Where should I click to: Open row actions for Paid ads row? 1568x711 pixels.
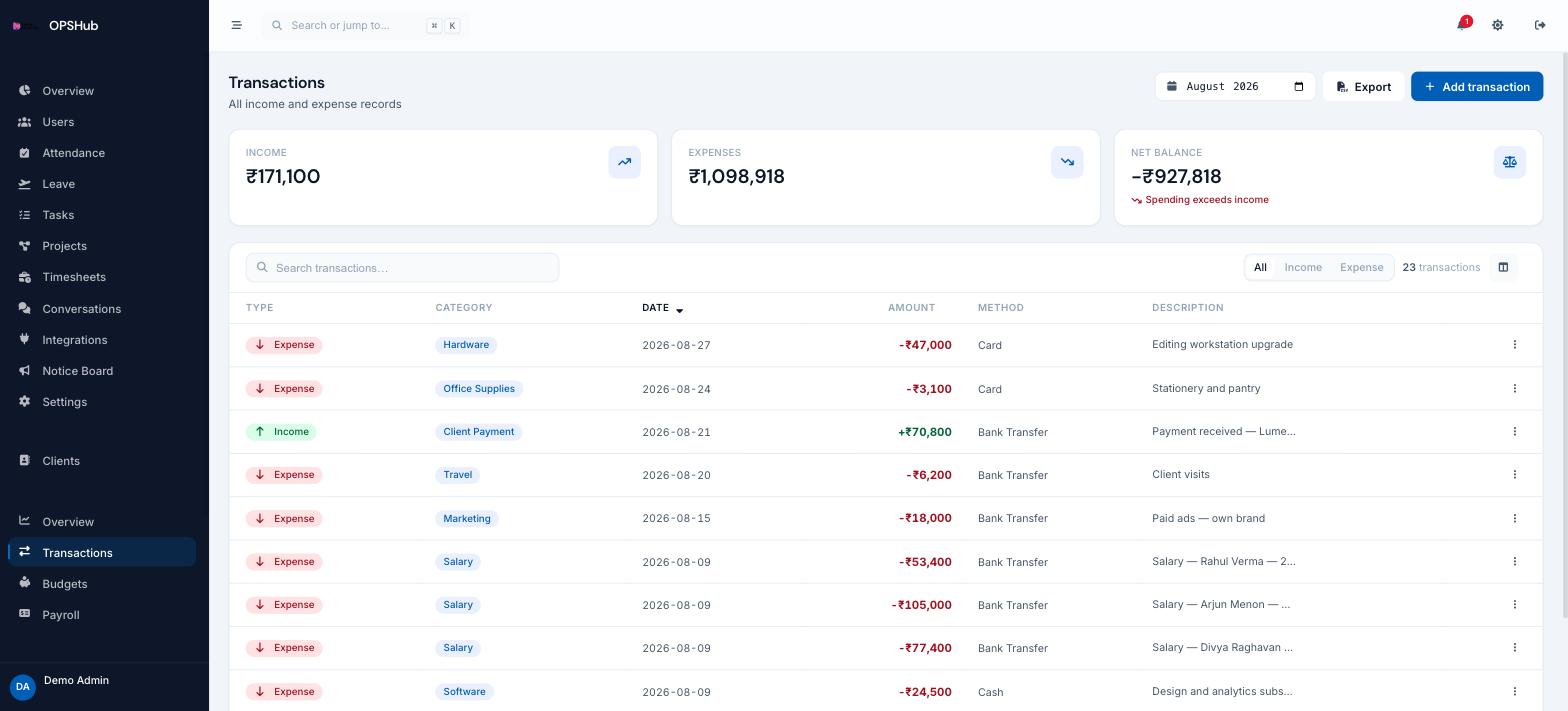point(1514,518)
